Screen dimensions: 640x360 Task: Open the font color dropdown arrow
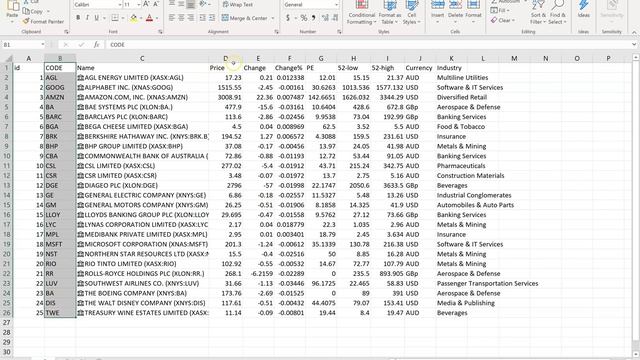(x=157, y=18)
